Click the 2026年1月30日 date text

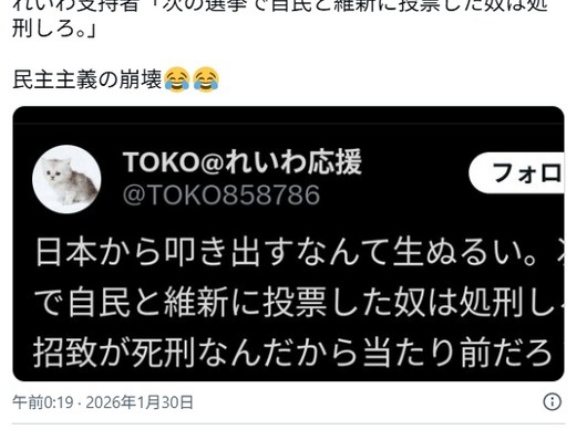[x=139, y=402]
